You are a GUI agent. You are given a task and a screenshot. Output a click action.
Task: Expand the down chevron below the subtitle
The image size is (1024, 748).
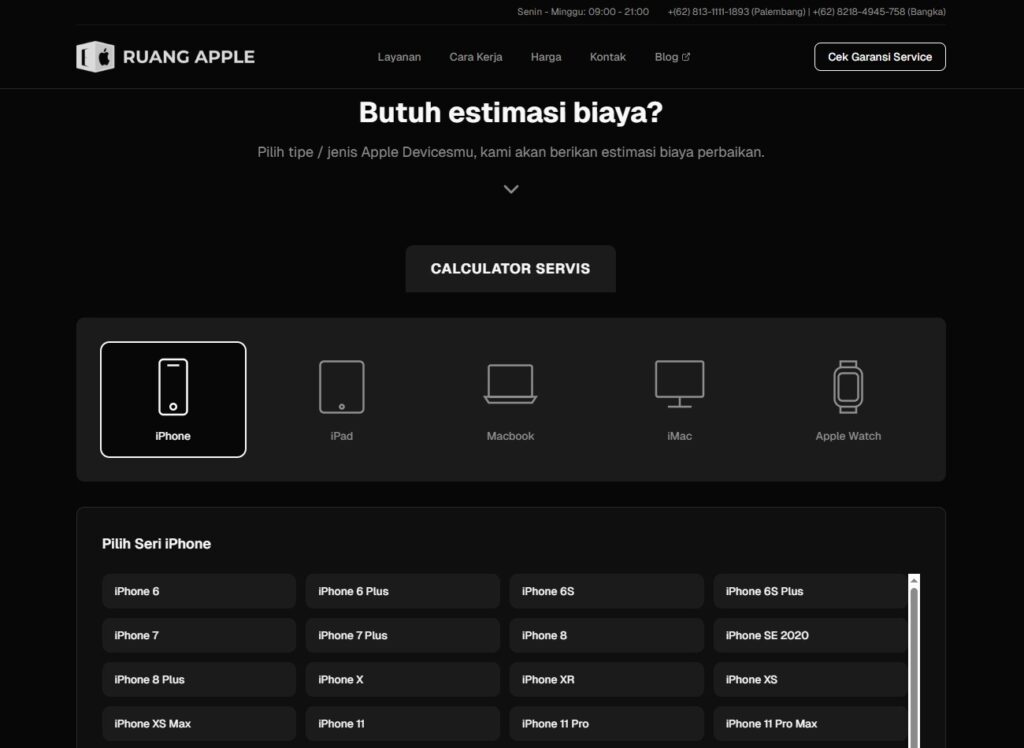pos(511,188)
